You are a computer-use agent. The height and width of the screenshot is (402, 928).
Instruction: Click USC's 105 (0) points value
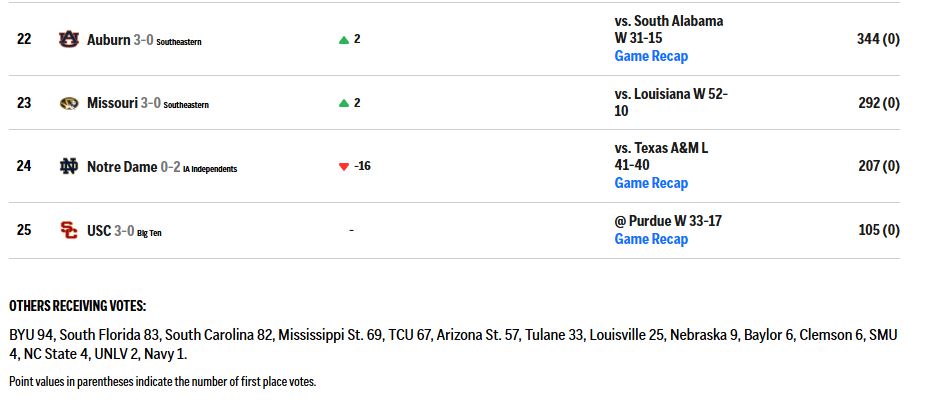879,230
